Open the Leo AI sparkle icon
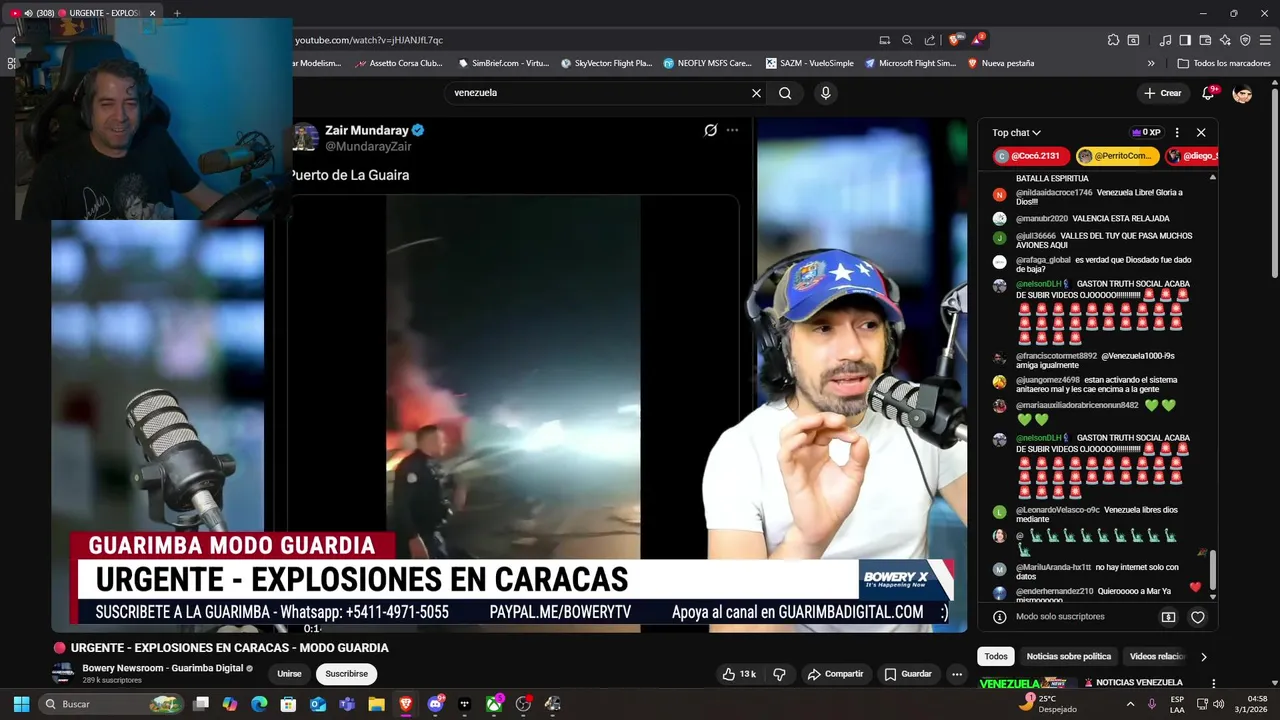Viewport: 1280px width, 720px height. (1225, 40)
